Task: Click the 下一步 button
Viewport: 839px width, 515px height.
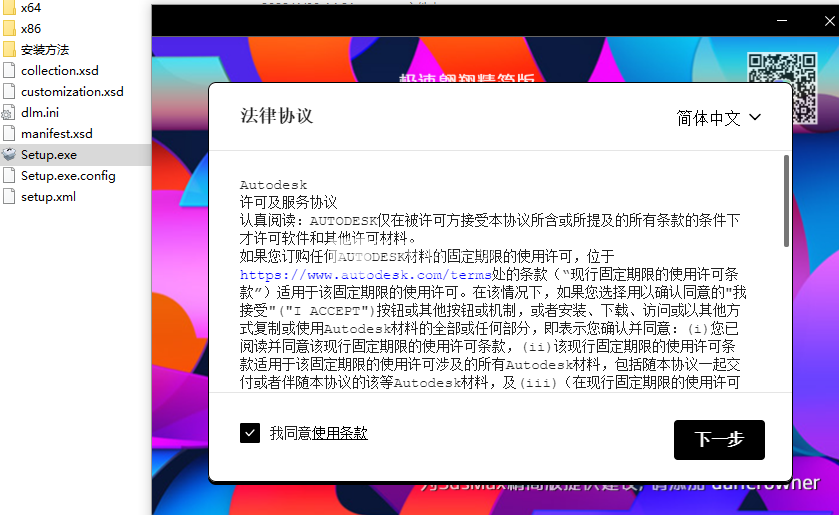Action: 719,440
